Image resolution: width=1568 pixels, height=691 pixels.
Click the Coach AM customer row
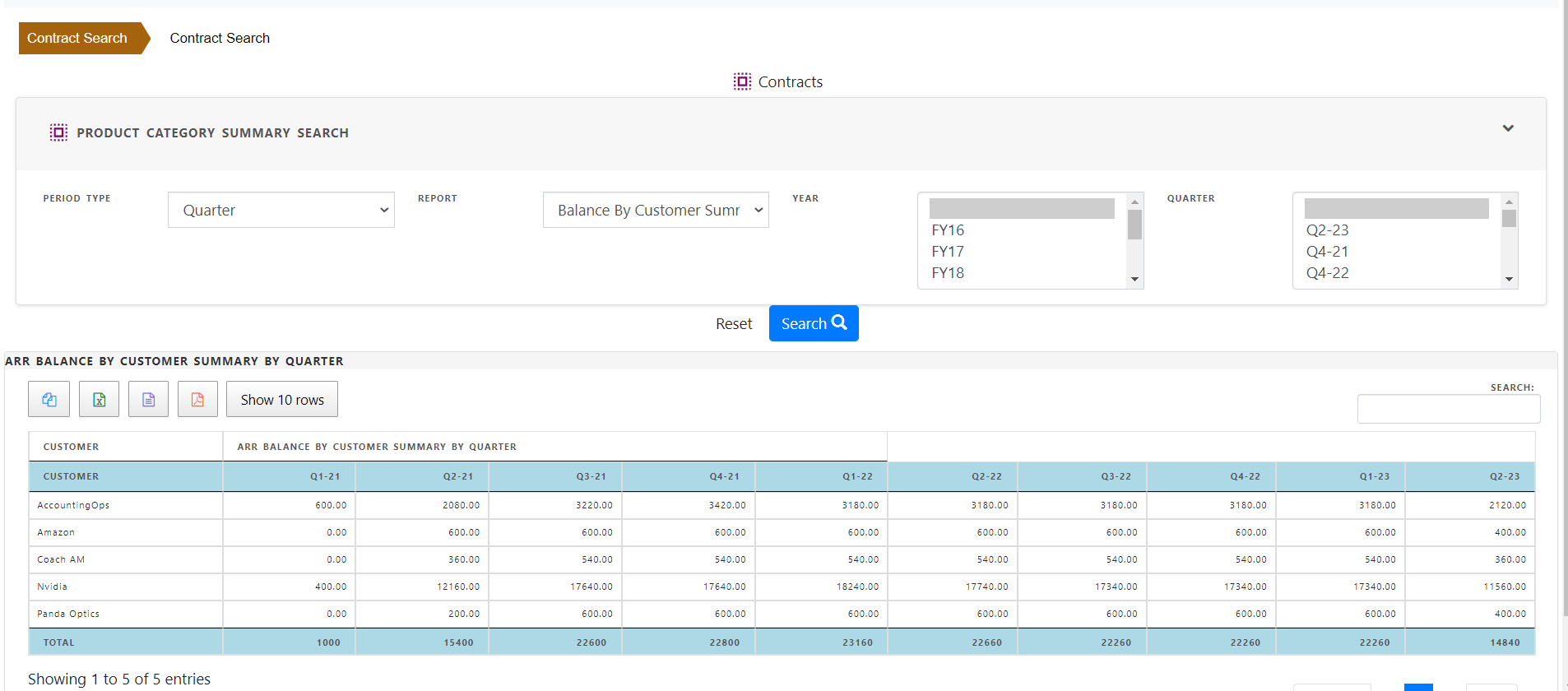[x=782, y=559]
